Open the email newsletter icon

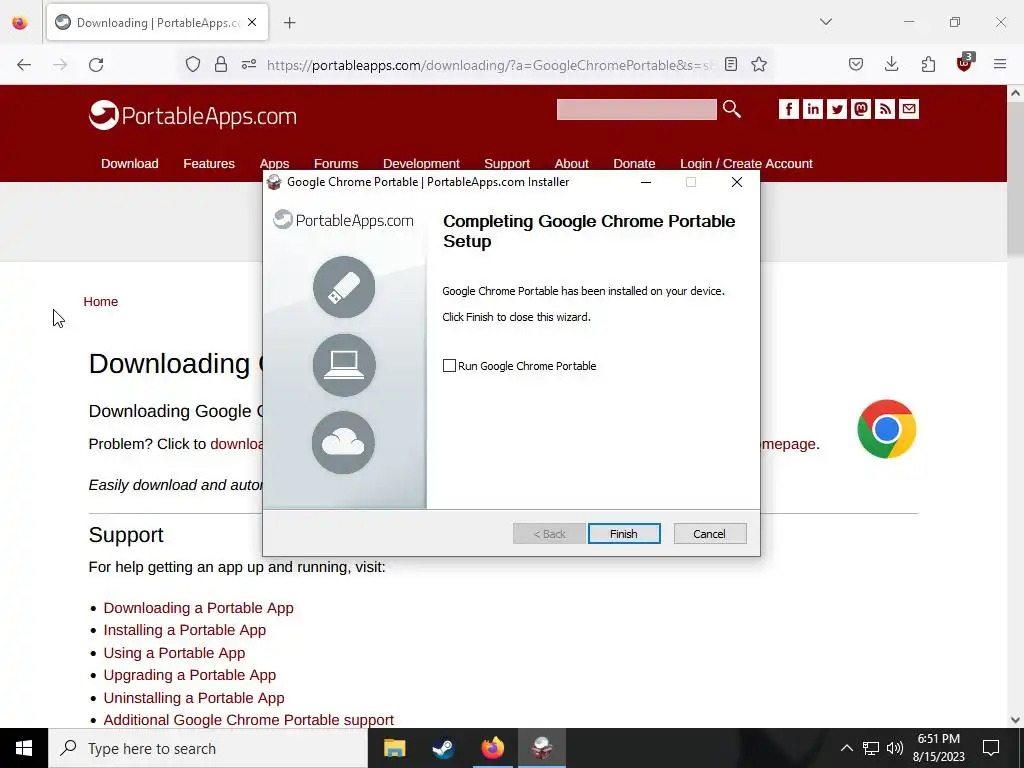pyautogui.click(x=909, y=109)
